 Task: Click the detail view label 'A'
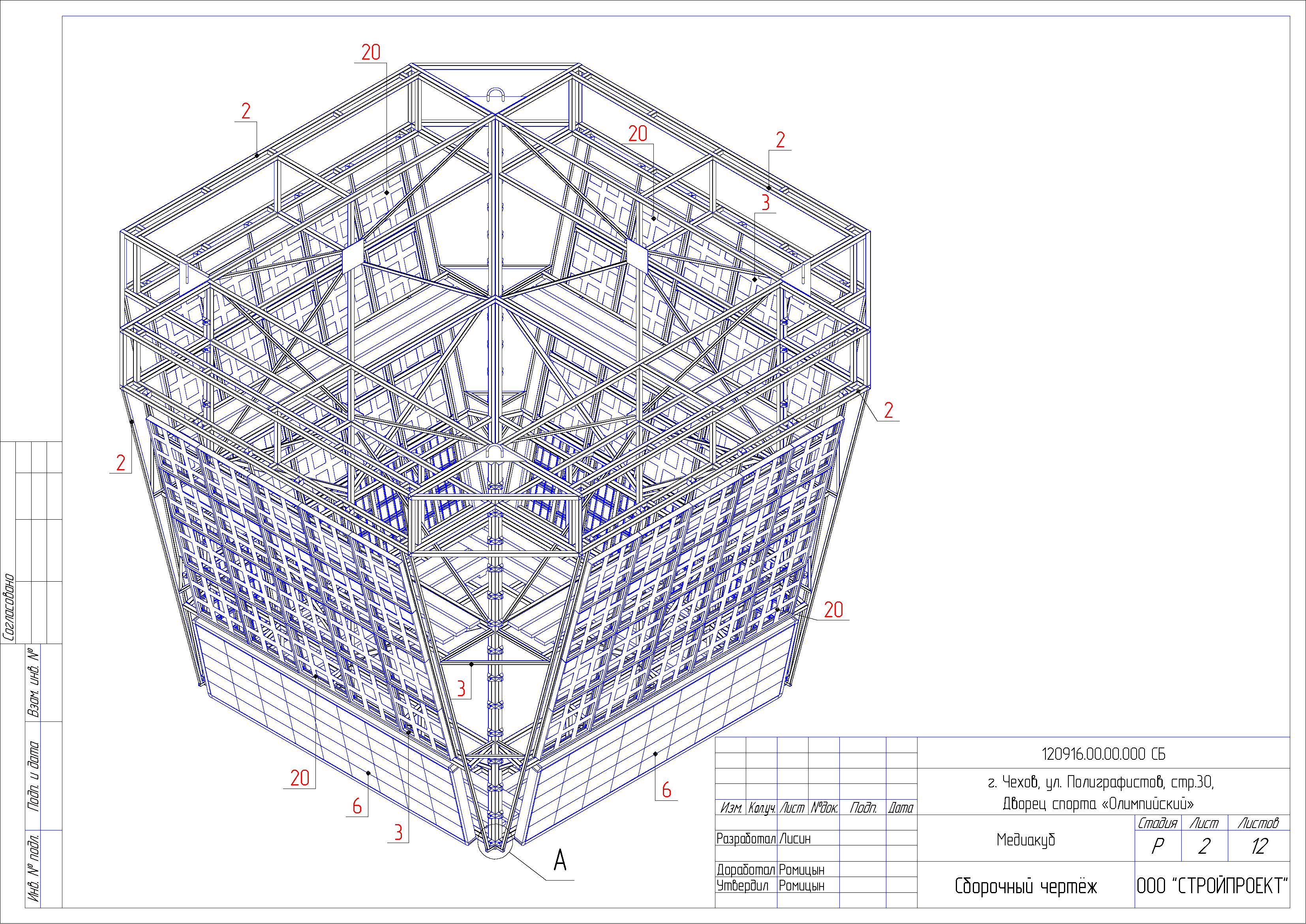pos(560,860)
